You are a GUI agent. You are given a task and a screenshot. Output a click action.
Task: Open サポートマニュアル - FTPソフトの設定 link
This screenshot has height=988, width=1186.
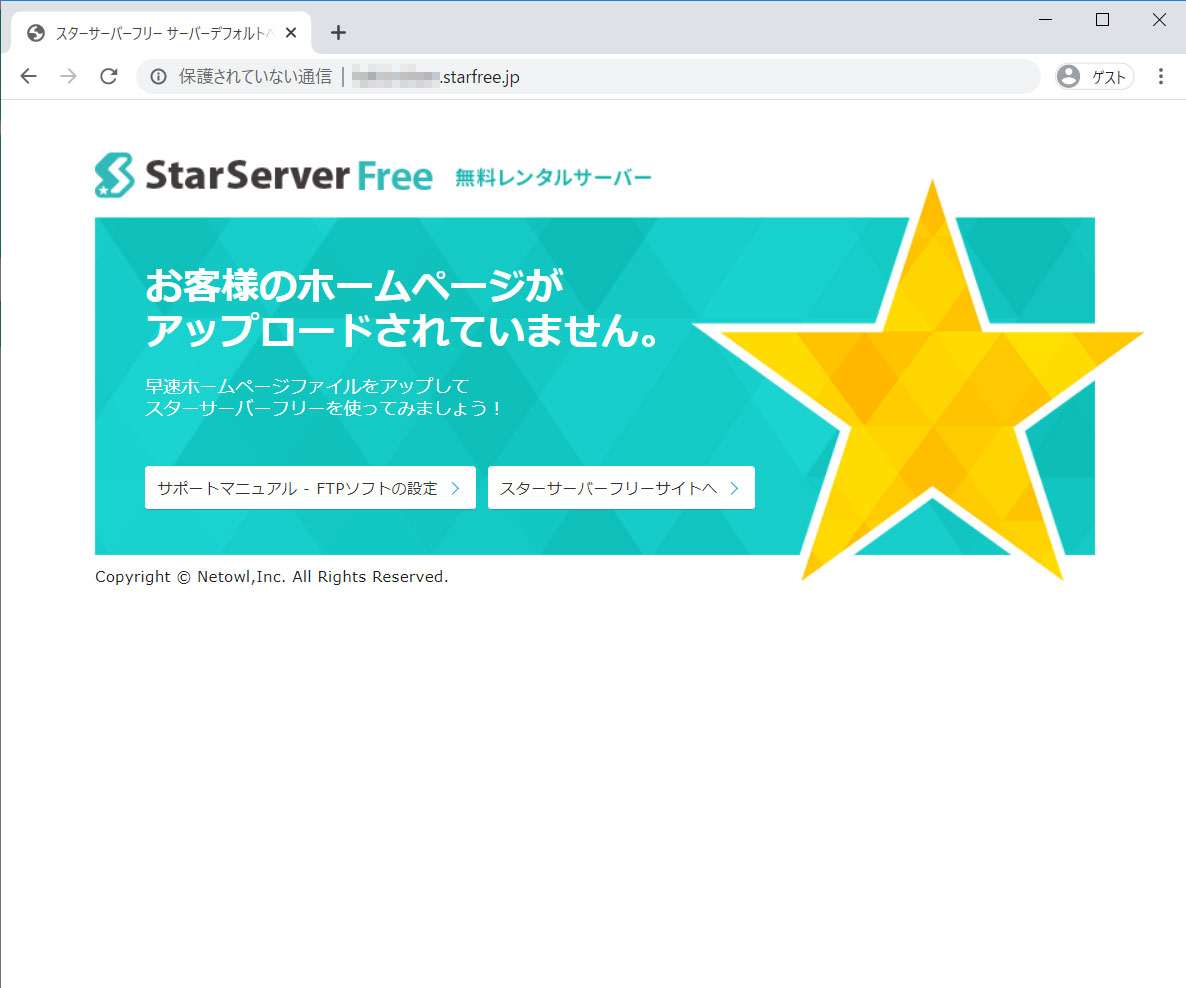tap(310, 488)
